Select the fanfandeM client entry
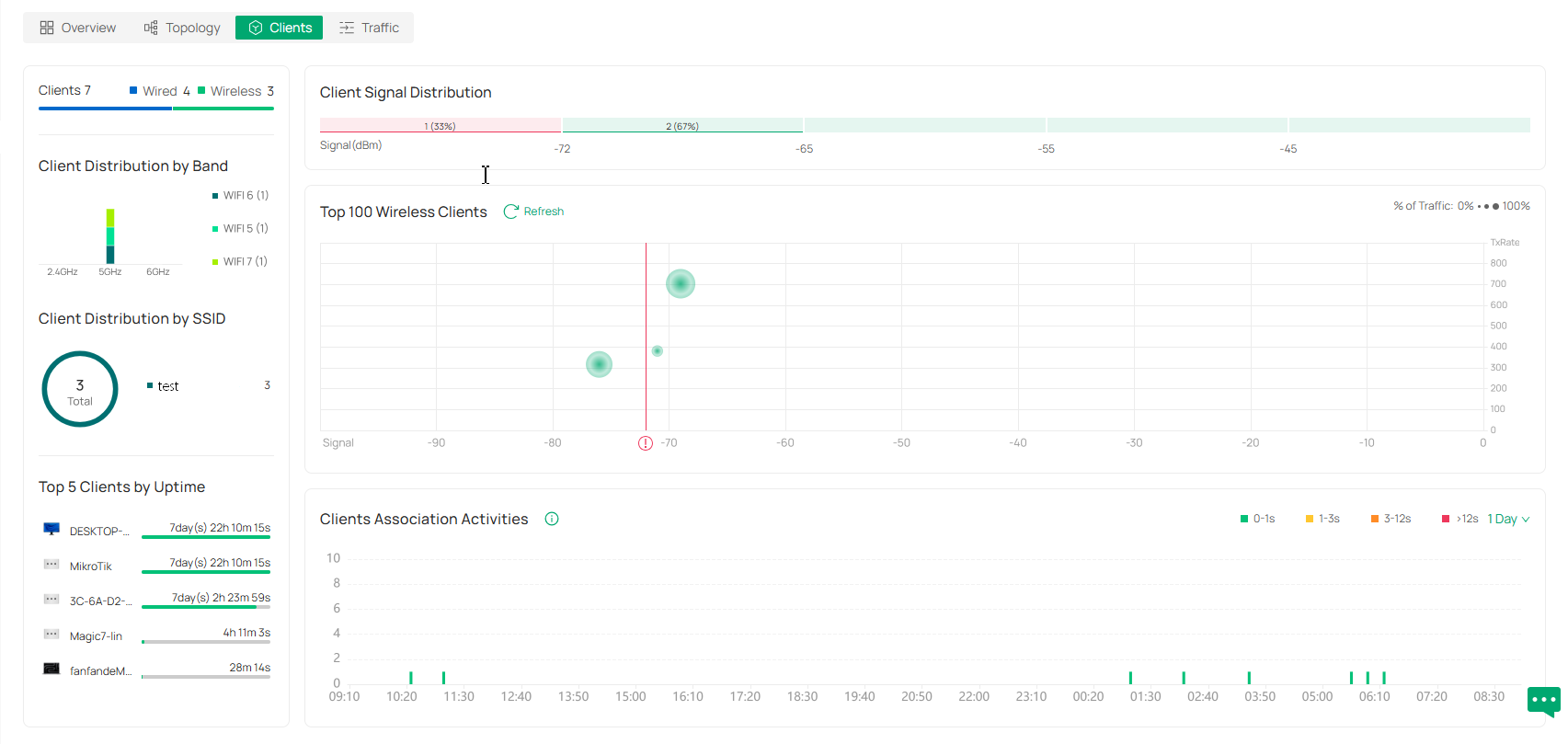Image resolution: width=1568 pixels, height=744 pixels. pos(156,670)
